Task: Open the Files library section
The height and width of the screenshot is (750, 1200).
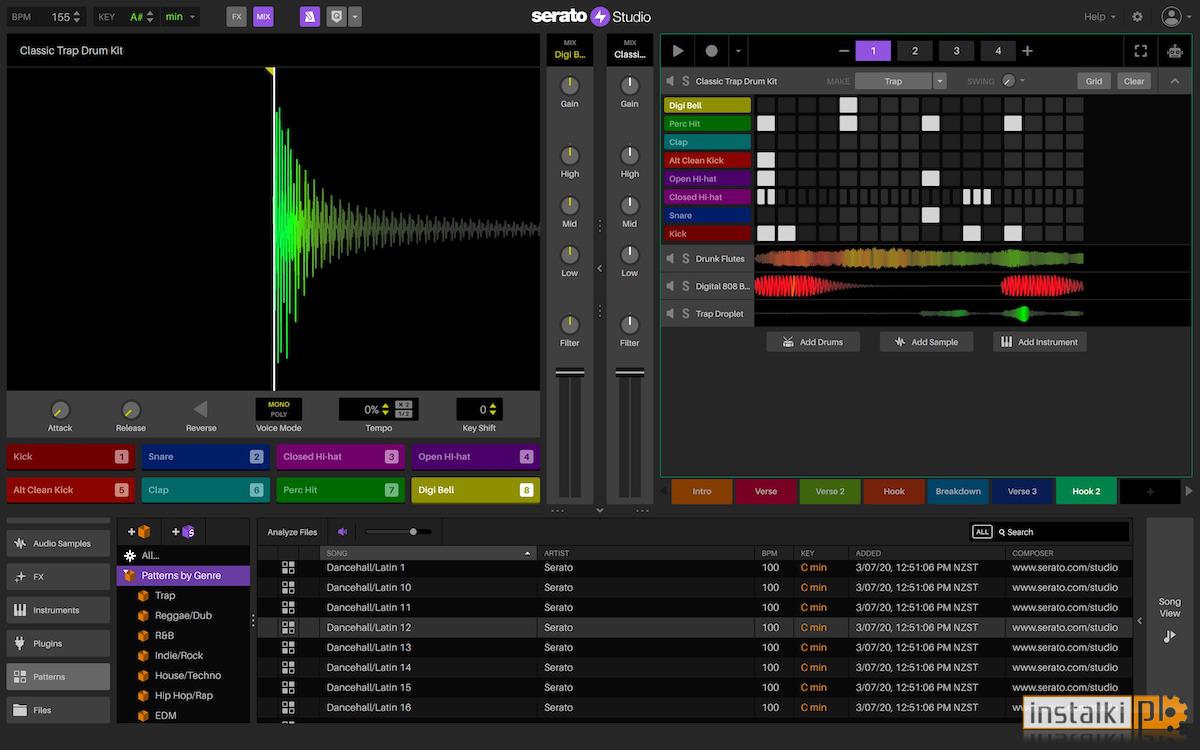Action: point(59,710)
